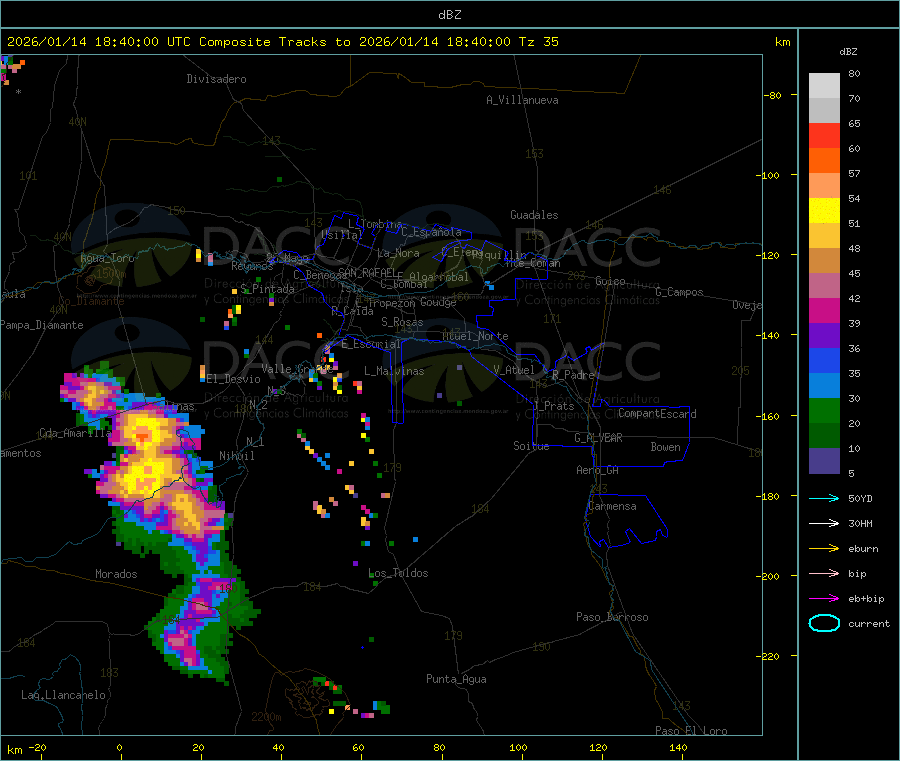Image resolution: width=900 pixels, height=761 pixels.
Task: Click the Guadales map label
Action: point(534,215)
